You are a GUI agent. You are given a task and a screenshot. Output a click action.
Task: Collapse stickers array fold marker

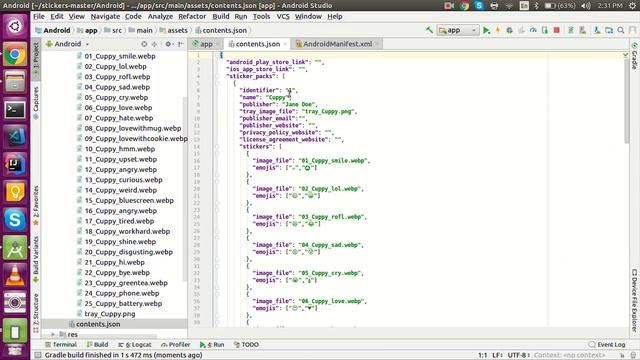[x=217, y=147]
